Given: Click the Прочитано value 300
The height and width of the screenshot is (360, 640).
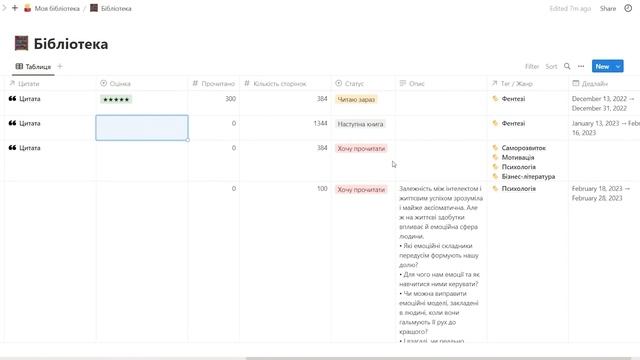Looking at the screenshot, I should (x=230, y=99).
